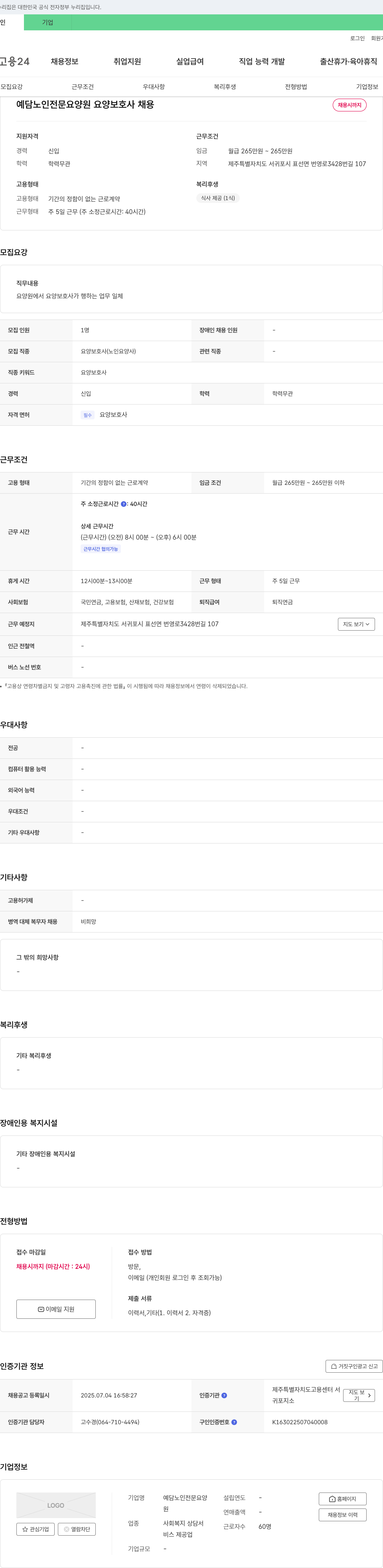The image size is (383, 1568).
Task: Click the help icon next to 주 소정근로시간
Action: coord(123,504)
